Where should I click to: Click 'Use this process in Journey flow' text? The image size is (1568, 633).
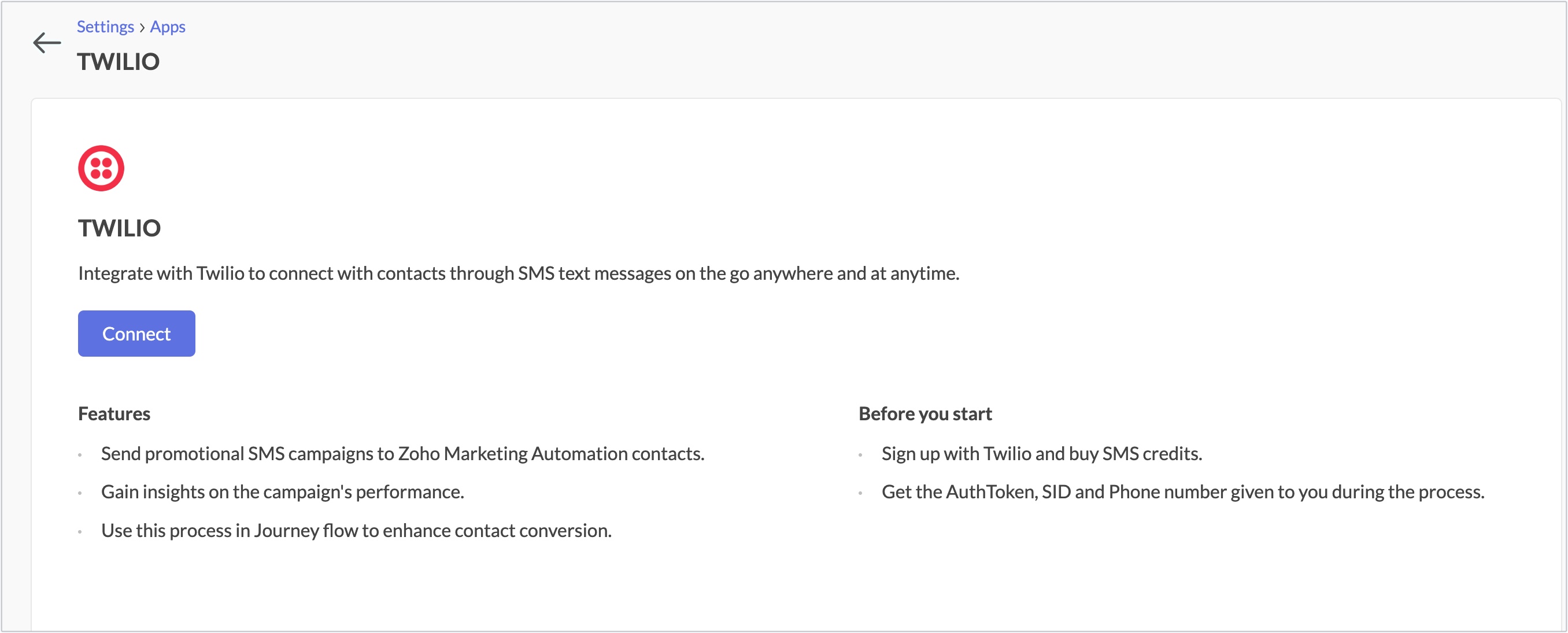[356, 531]
